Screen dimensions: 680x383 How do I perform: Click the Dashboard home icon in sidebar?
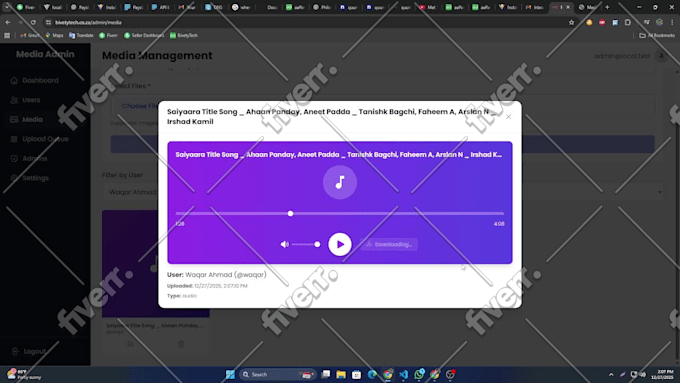(x=14, y=81)
